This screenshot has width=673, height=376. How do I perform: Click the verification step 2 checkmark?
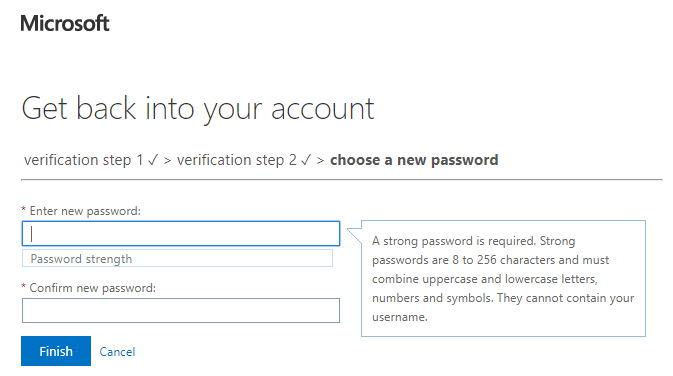click(306, 161)
